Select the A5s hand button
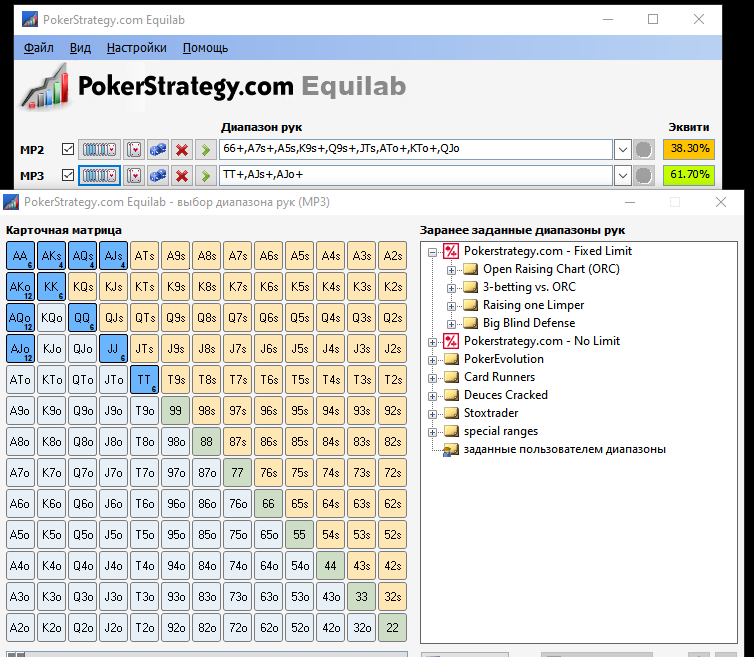The width and height of the screenshot is (754, 657). [300, 255]
